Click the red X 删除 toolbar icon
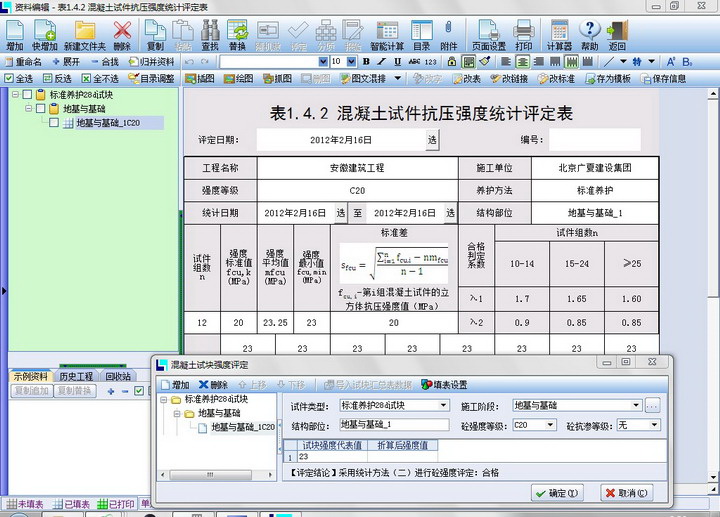720x517 pixels. click(x=122, y=35)
